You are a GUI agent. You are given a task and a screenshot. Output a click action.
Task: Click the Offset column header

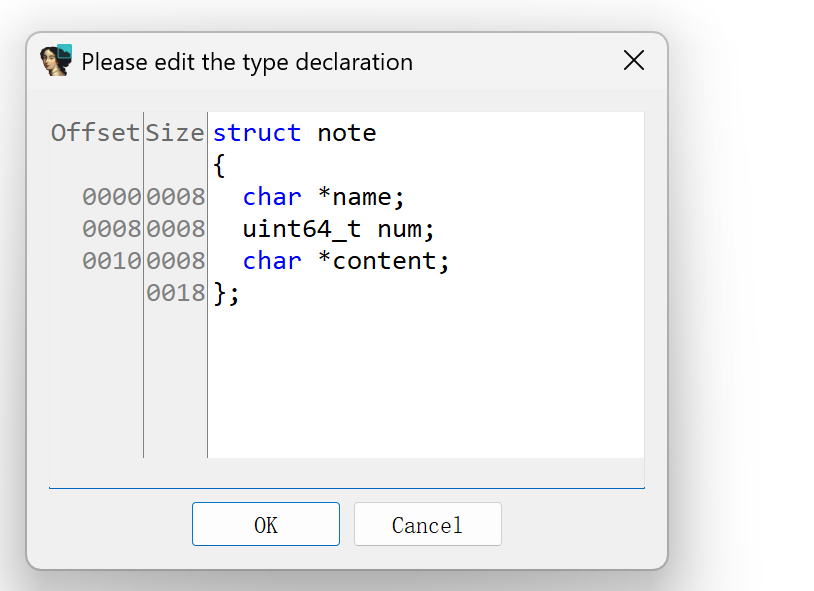(x=95, y=133)
